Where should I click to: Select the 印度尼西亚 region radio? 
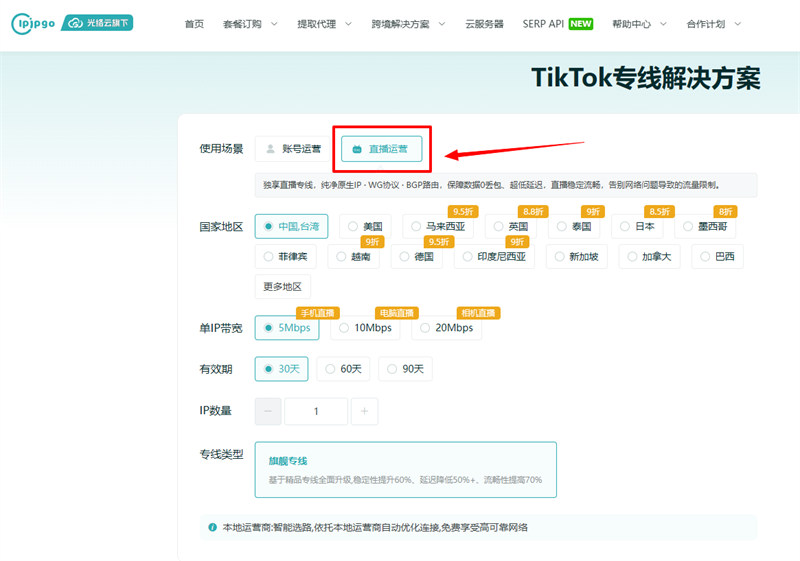494,257
